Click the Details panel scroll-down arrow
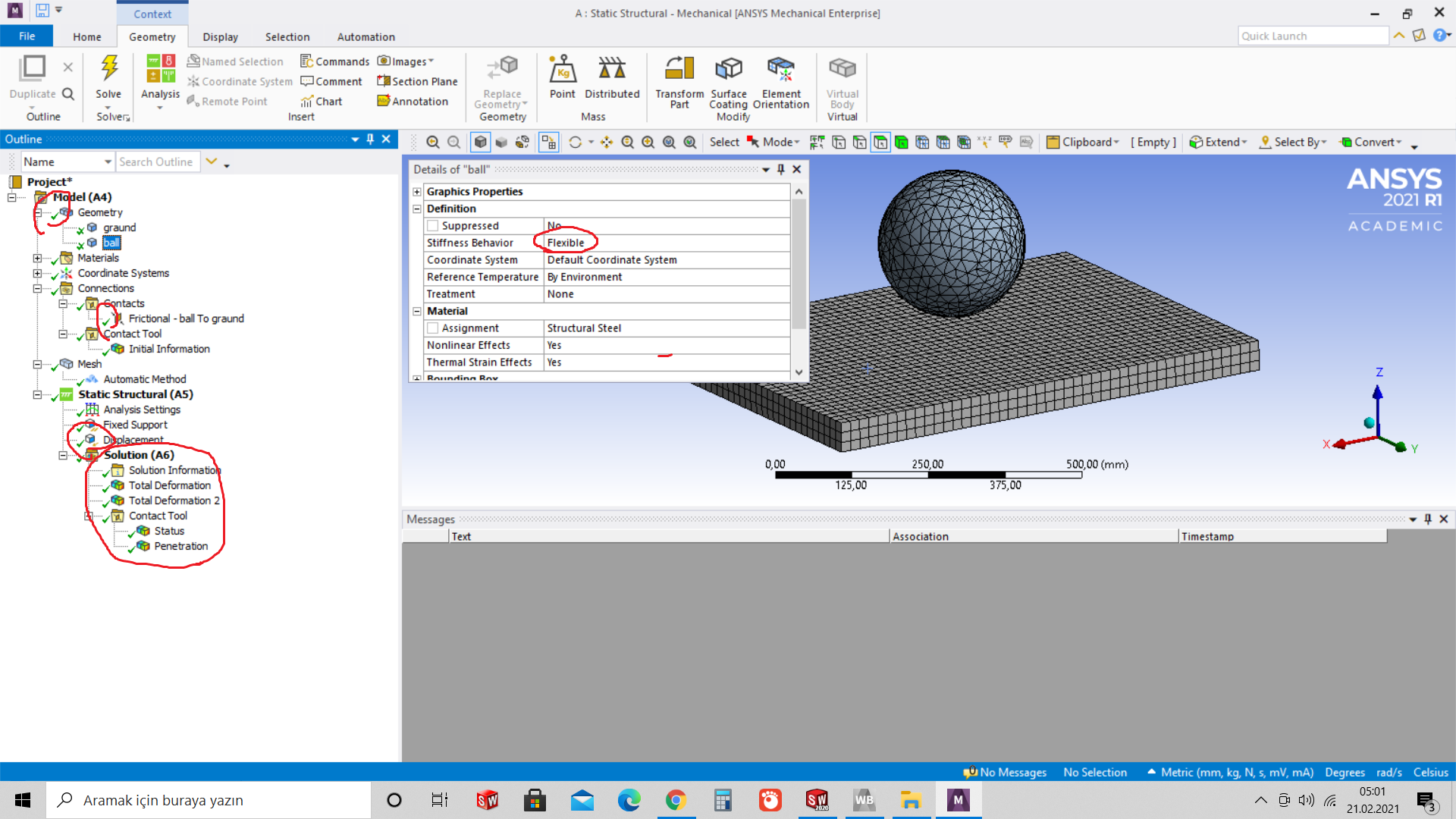The height and width of the screenshot is (819, 1456). click(x=799, y=372)
